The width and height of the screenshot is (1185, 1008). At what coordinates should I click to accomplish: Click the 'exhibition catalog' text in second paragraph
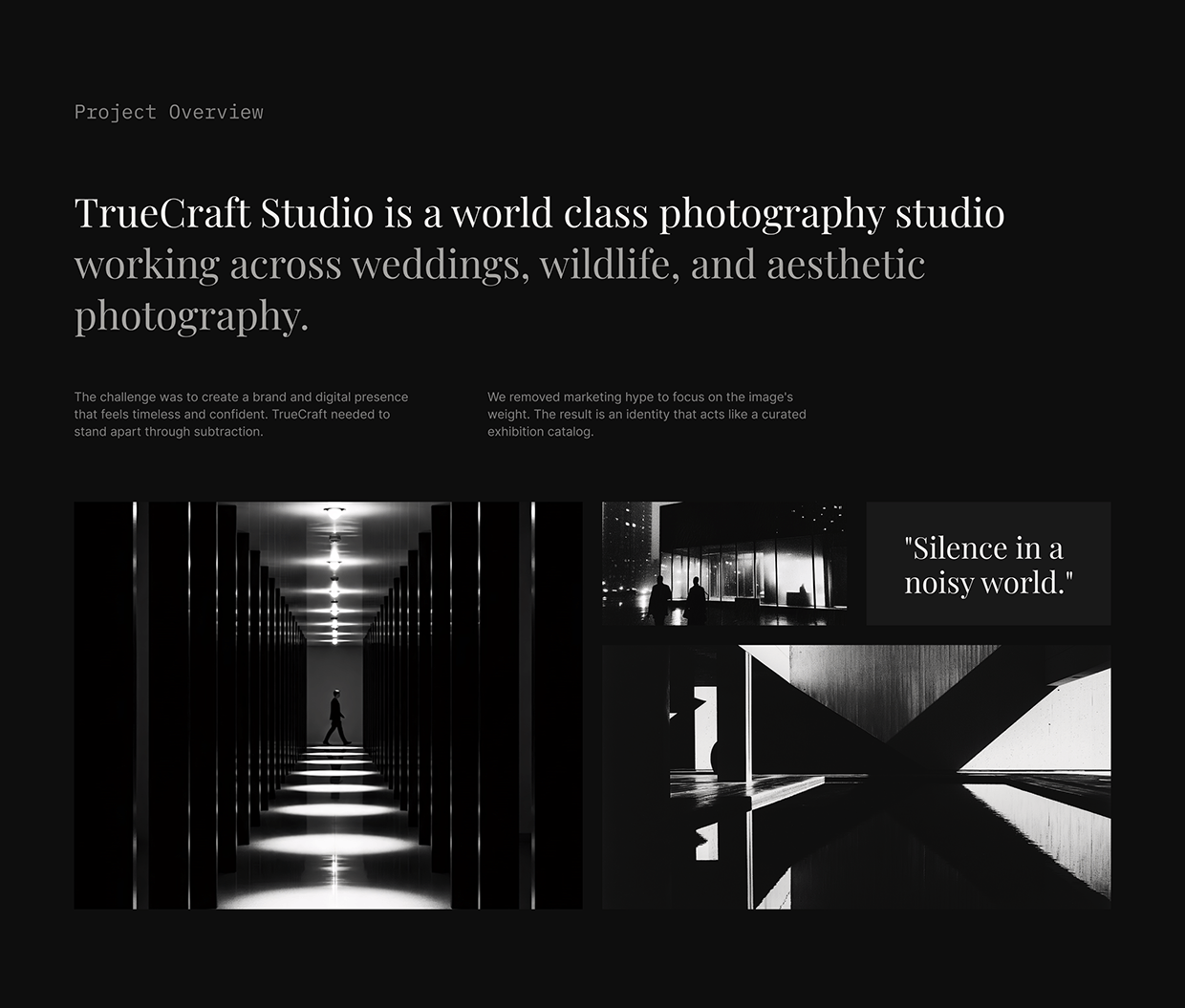tap(540, 431)
